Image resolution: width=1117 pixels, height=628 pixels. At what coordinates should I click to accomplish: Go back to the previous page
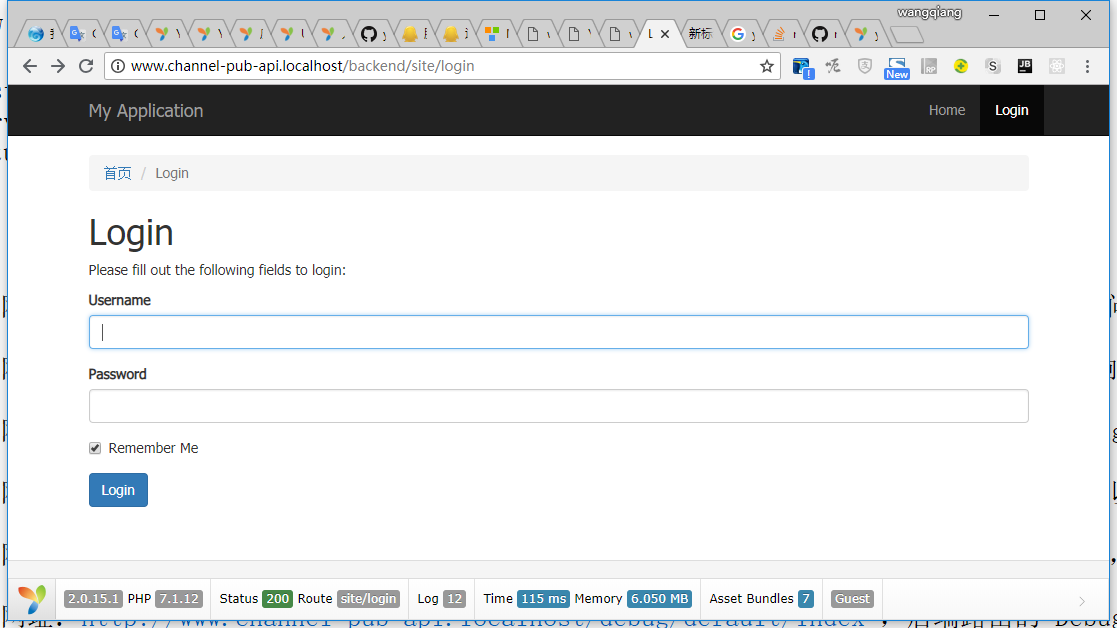(29, 66)
